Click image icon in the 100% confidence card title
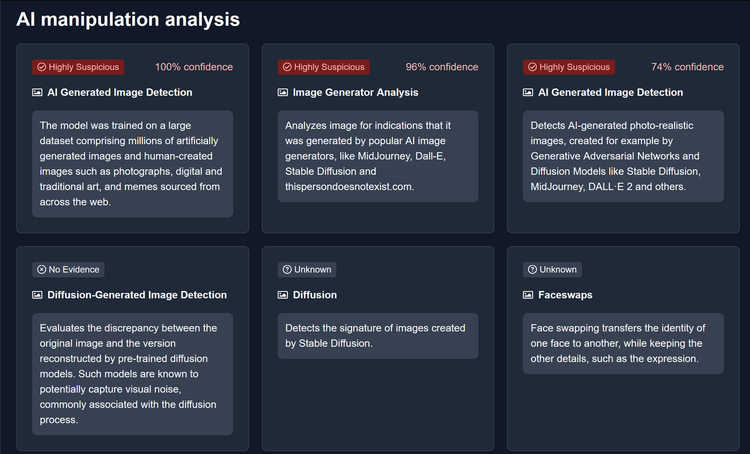This screenshot has height=454, width=750. [x=37, y=93]
